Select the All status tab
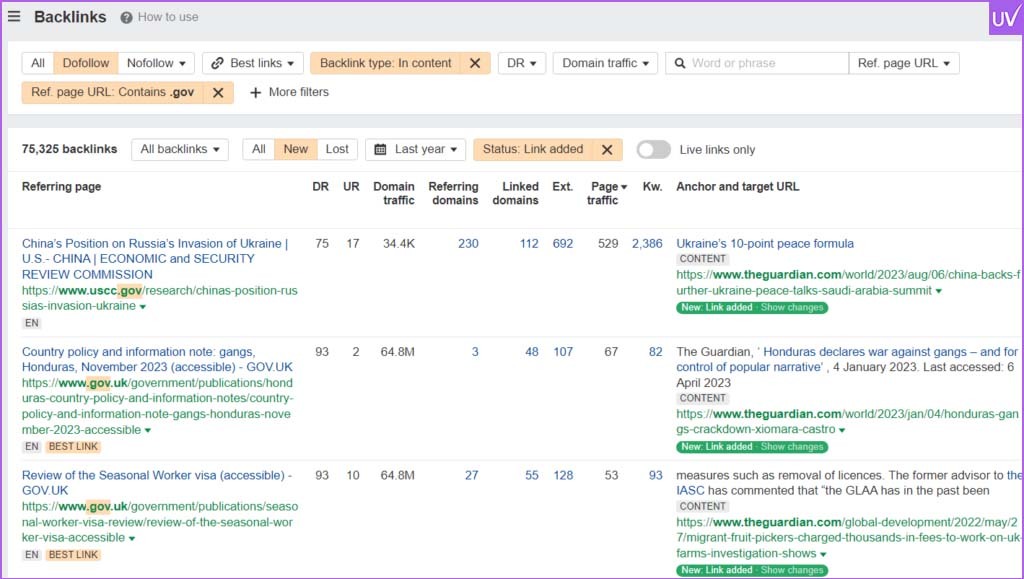Image resolution: width=1024 pixels, height=579 pixels. tap(259, 149)
